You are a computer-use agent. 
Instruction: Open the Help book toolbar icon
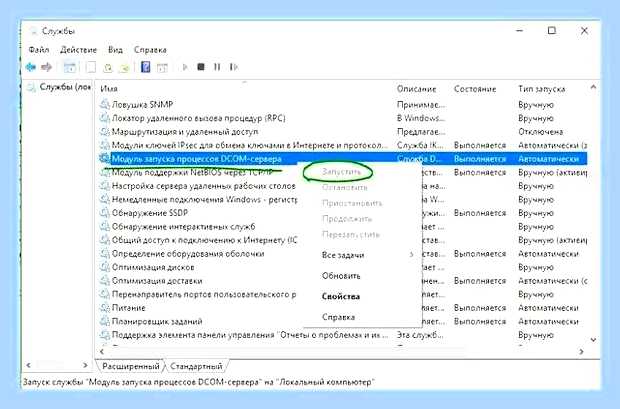coord(146,67)
